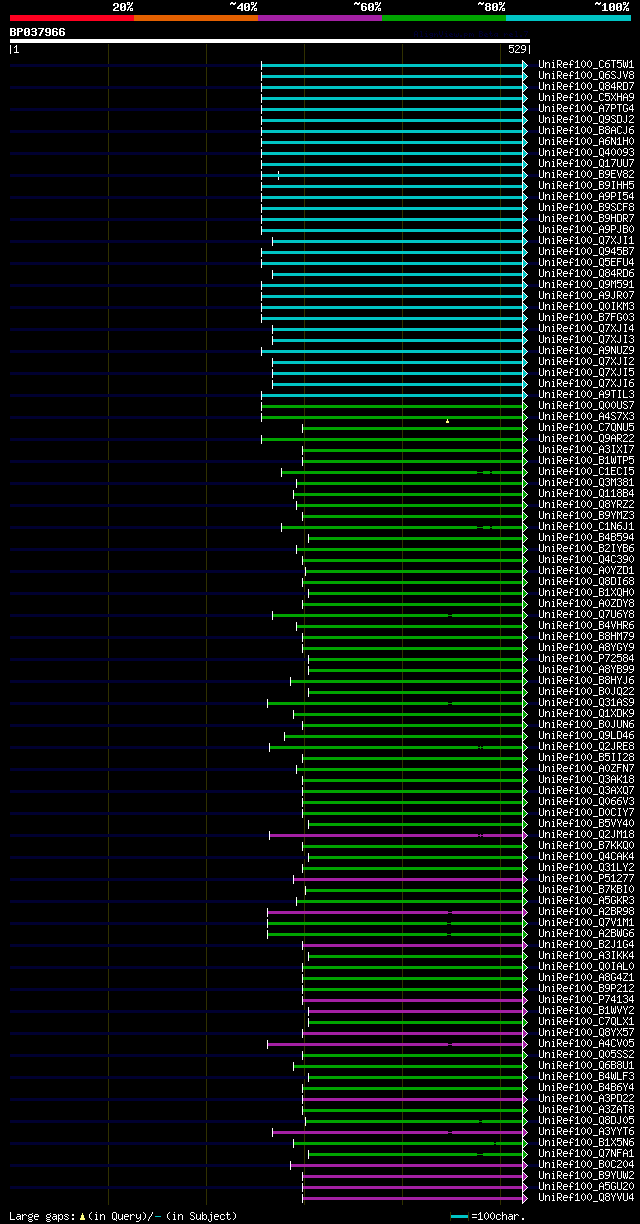Open hit UniRef100_C5XHA9
This screenshot has height=1224, width=640.
586,97
